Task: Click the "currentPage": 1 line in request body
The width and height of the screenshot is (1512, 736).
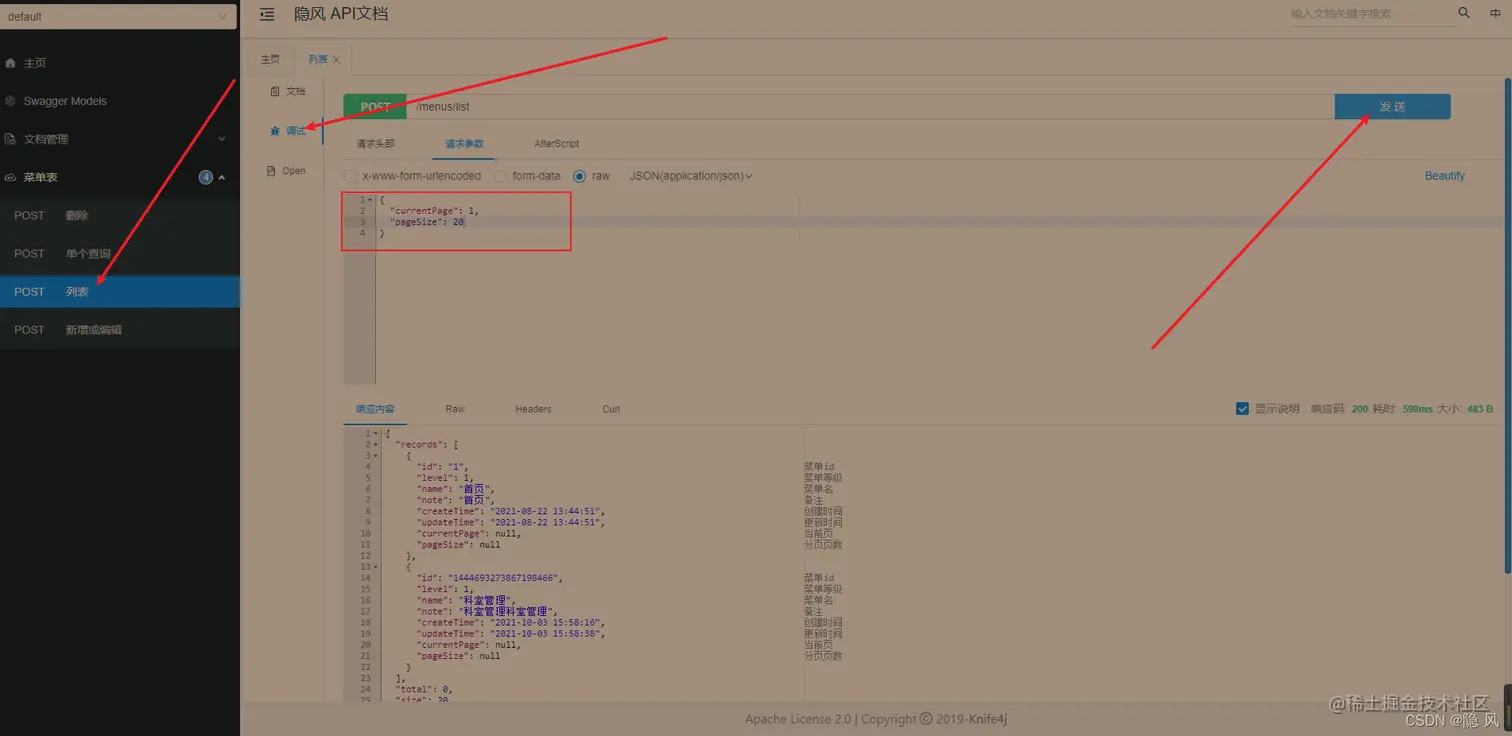Action: pos(435,211)
